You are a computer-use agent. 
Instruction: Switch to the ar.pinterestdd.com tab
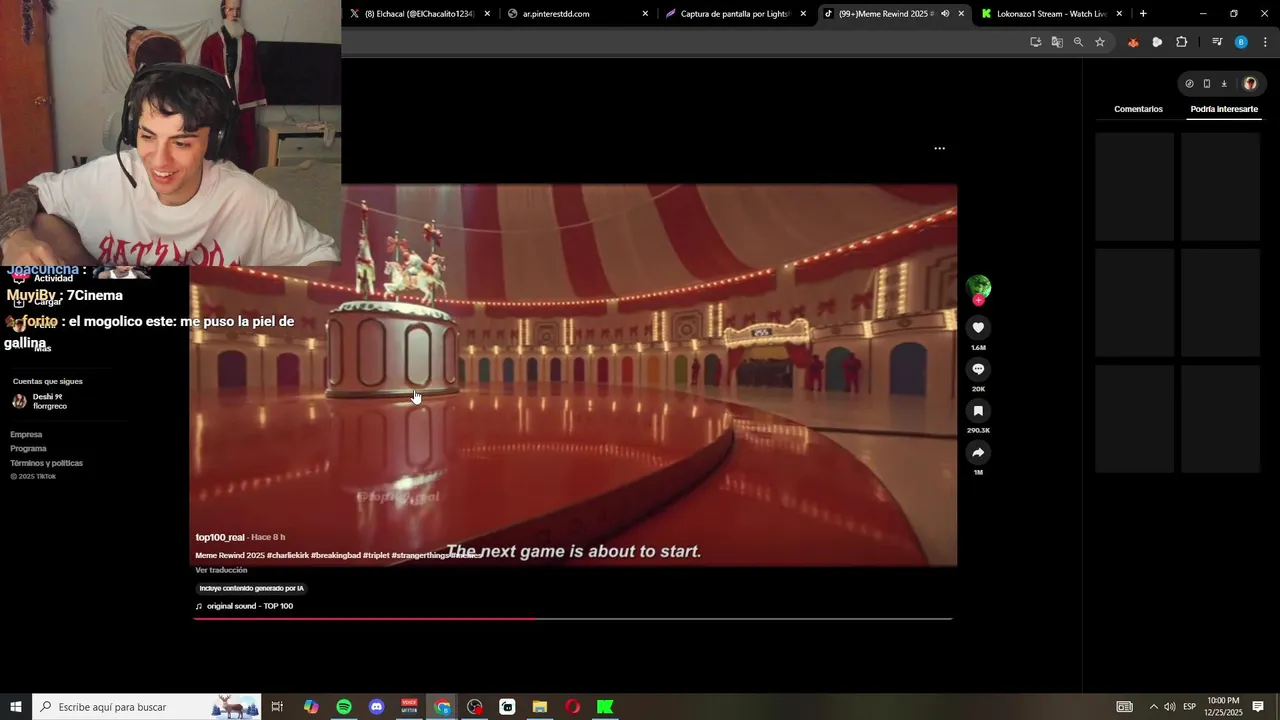tap(578, 14)
